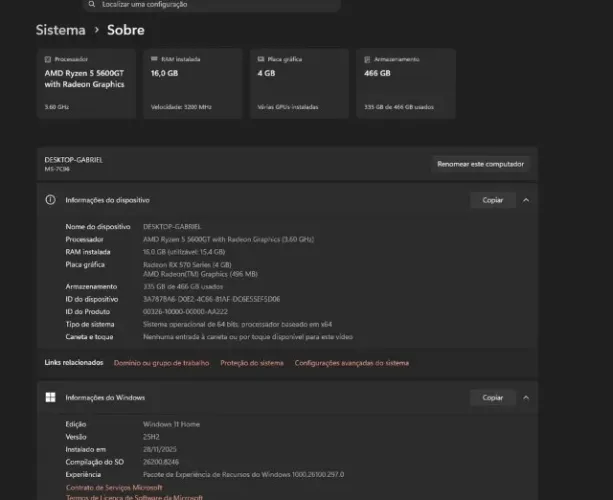613x500 pixels.
Task: Open the 4 GB graphics card tile
Action: 299,83
